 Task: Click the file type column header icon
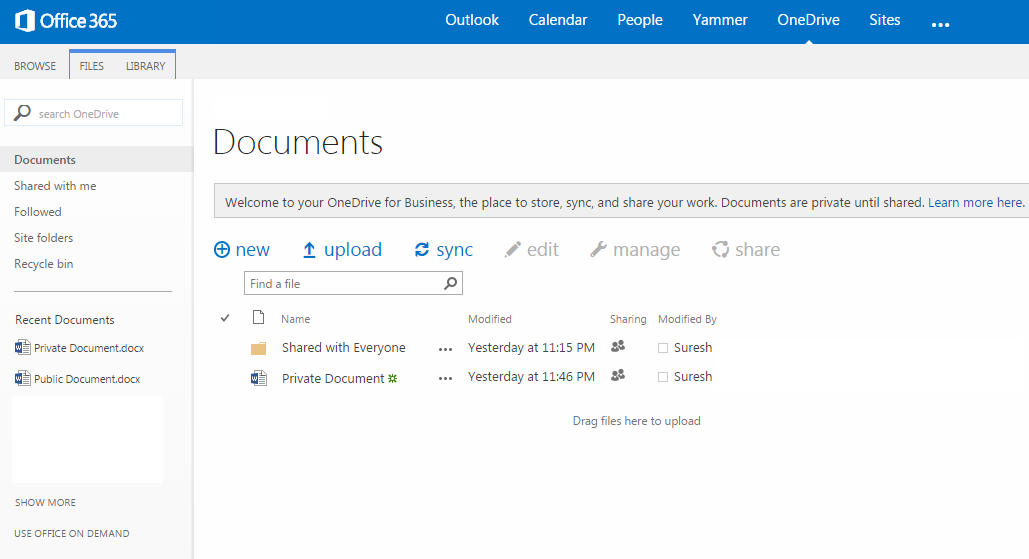259,318
